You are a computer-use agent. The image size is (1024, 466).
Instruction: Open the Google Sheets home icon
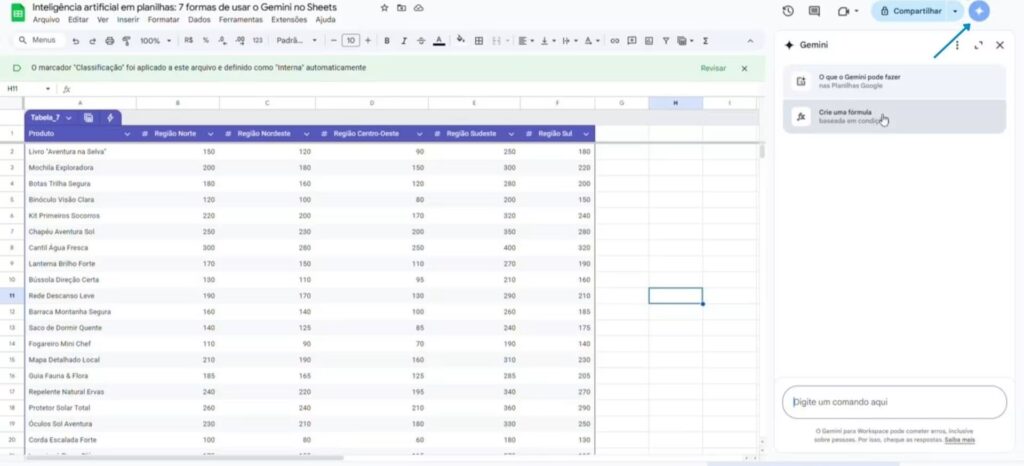[x=18, y=13]
